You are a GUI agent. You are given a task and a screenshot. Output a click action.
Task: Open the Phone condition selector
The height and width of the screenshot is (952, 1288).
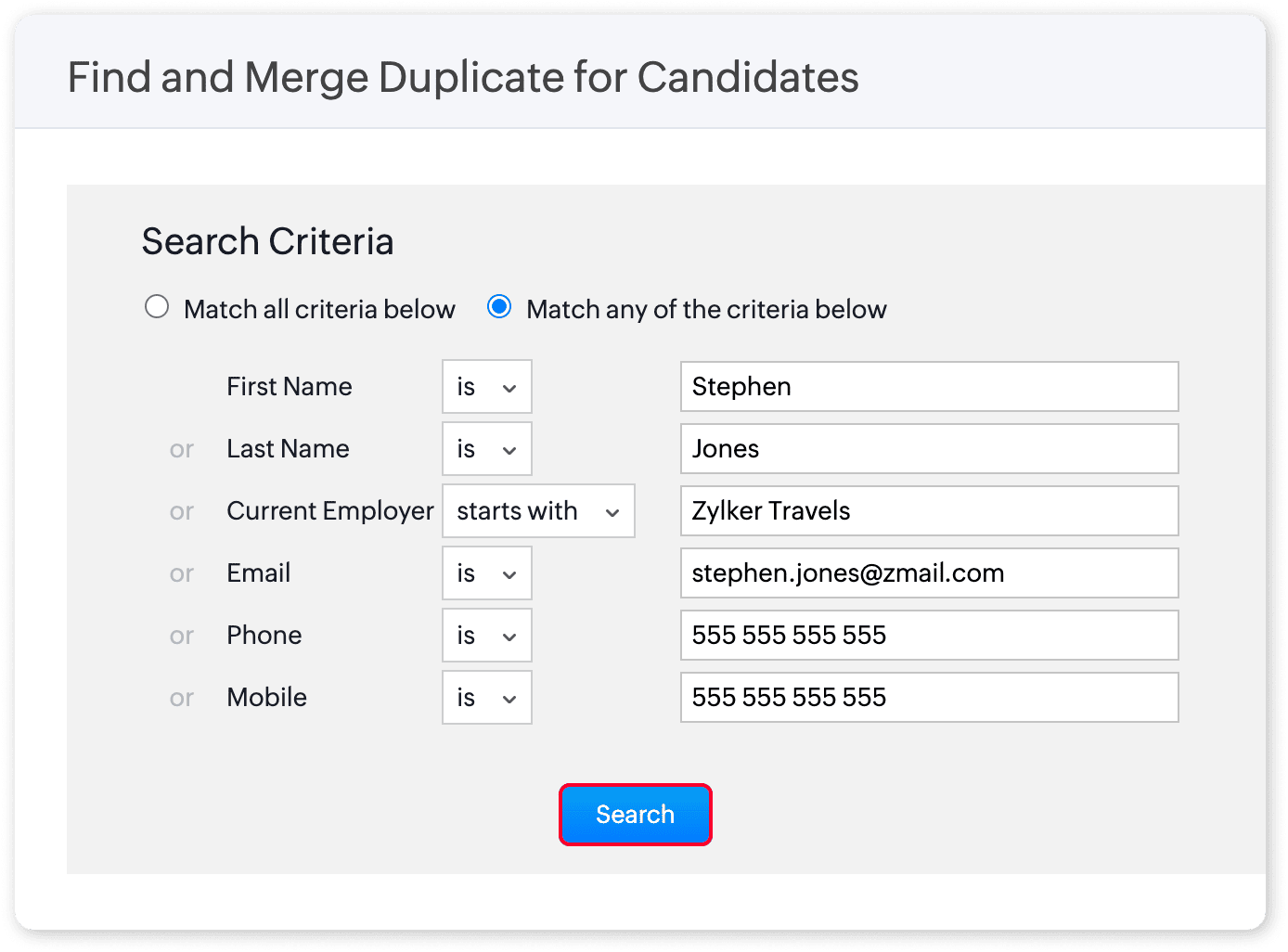[486, 635]
